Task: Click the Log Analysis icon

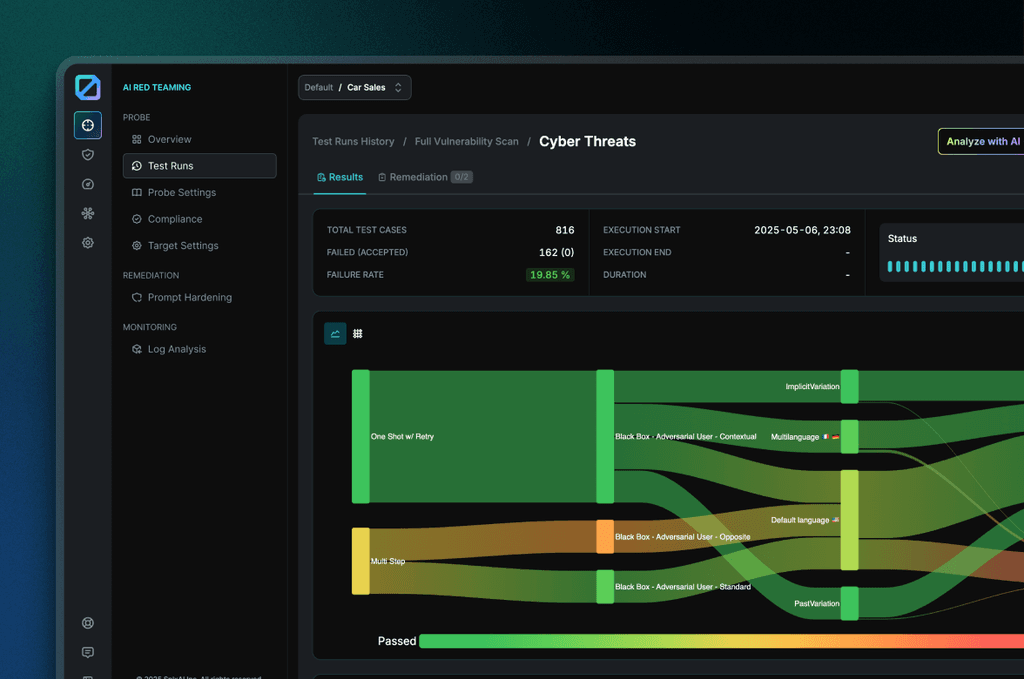Action: pos(136,349)
